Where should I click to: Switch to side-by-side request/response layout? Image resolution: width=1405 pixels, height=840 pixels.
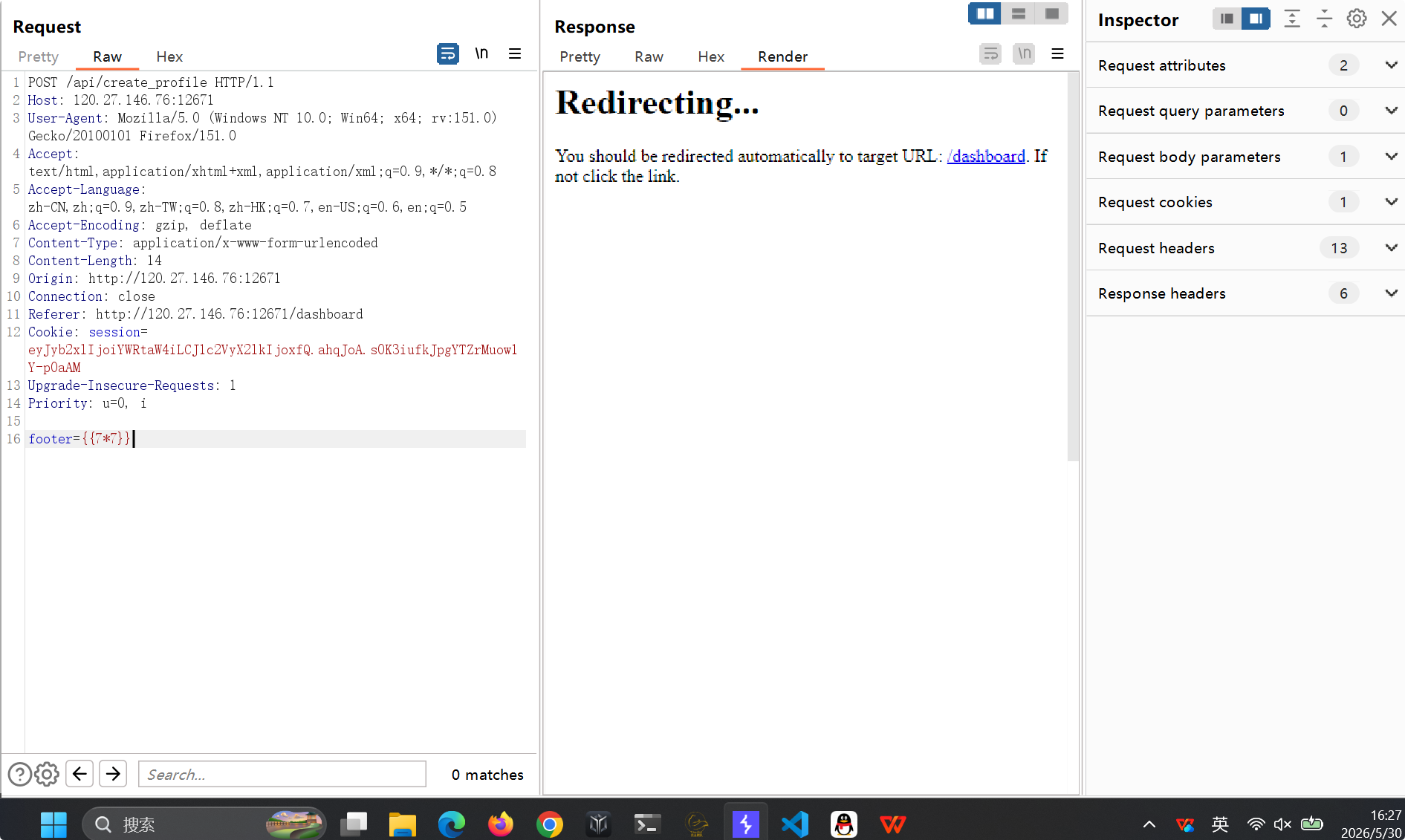click(985, 13)
